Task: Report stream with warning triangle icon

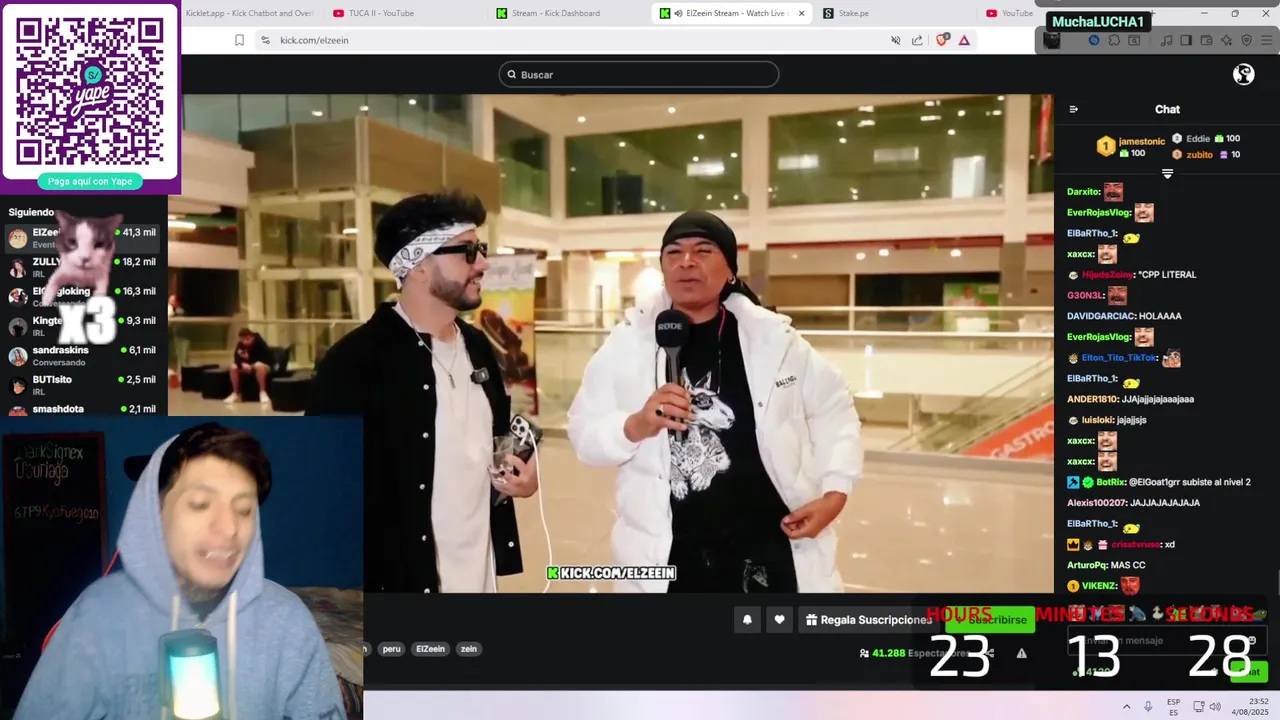Action: [x=1021, y=653]
